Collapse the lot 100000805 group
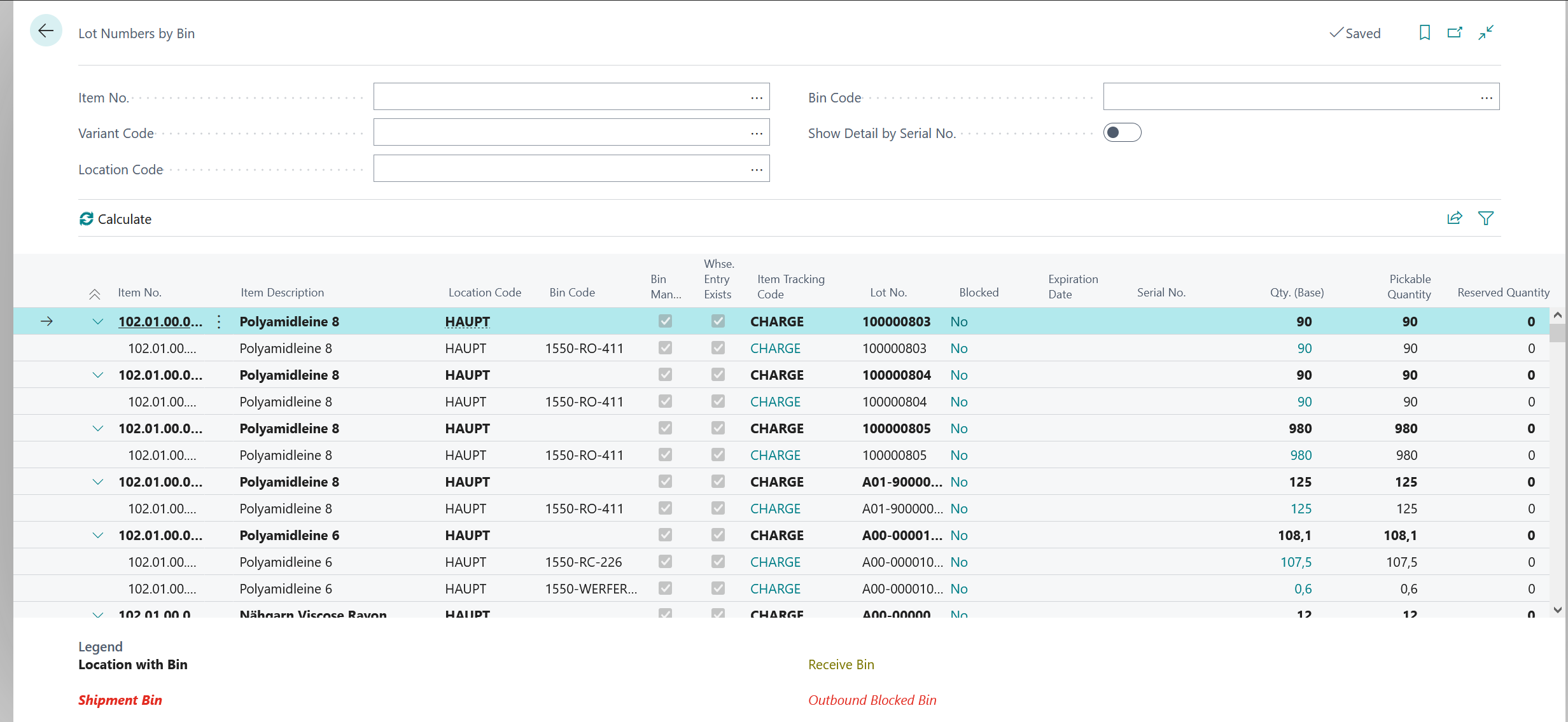 97,429
